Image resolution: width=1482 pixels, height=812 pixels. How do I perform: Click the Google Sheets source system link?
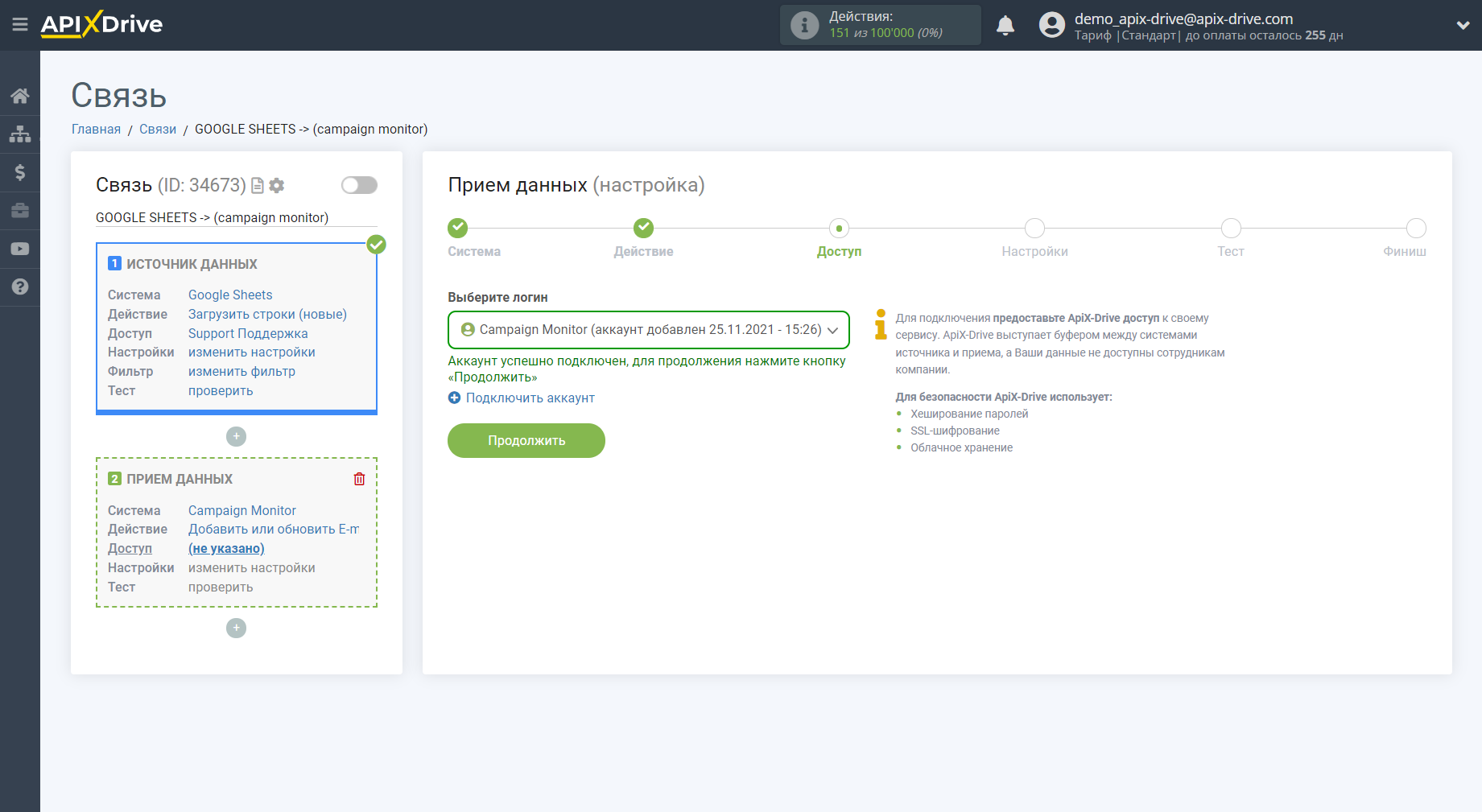click(x=230, y=295)
